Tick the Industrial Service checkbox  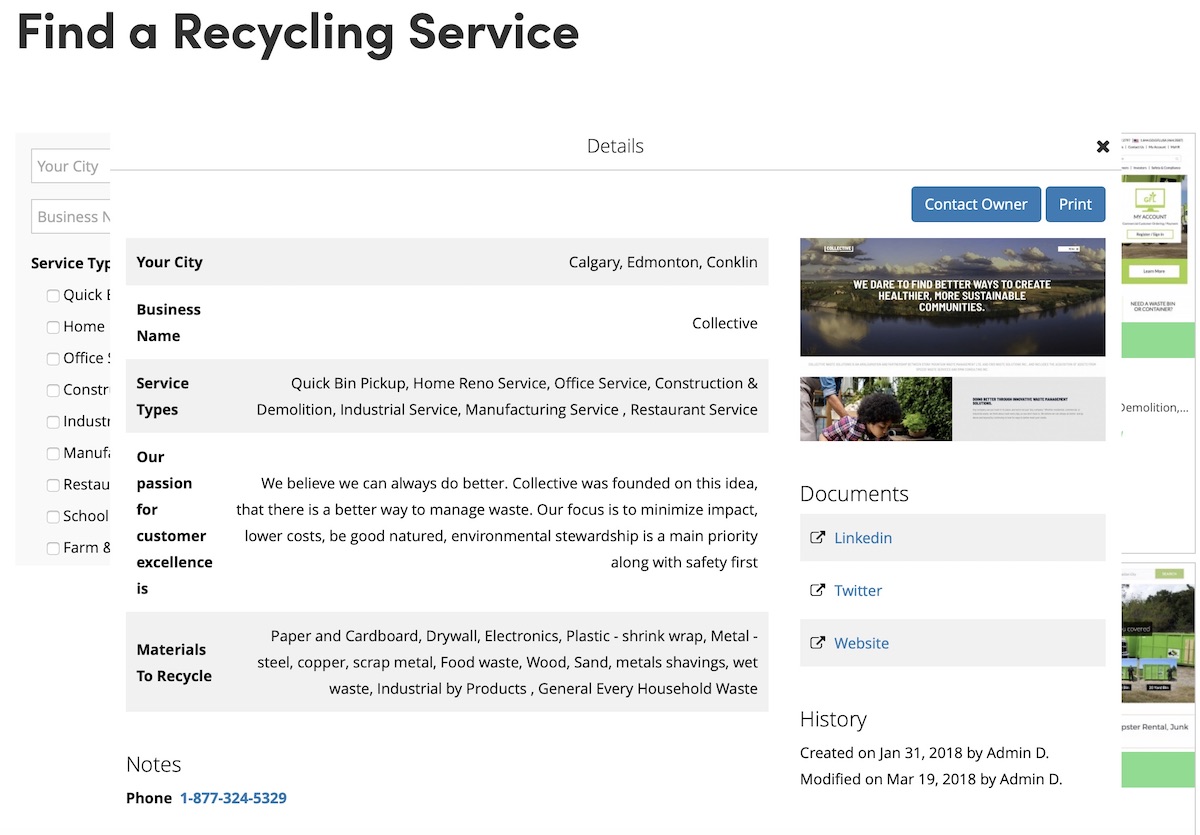click(53, 422)
